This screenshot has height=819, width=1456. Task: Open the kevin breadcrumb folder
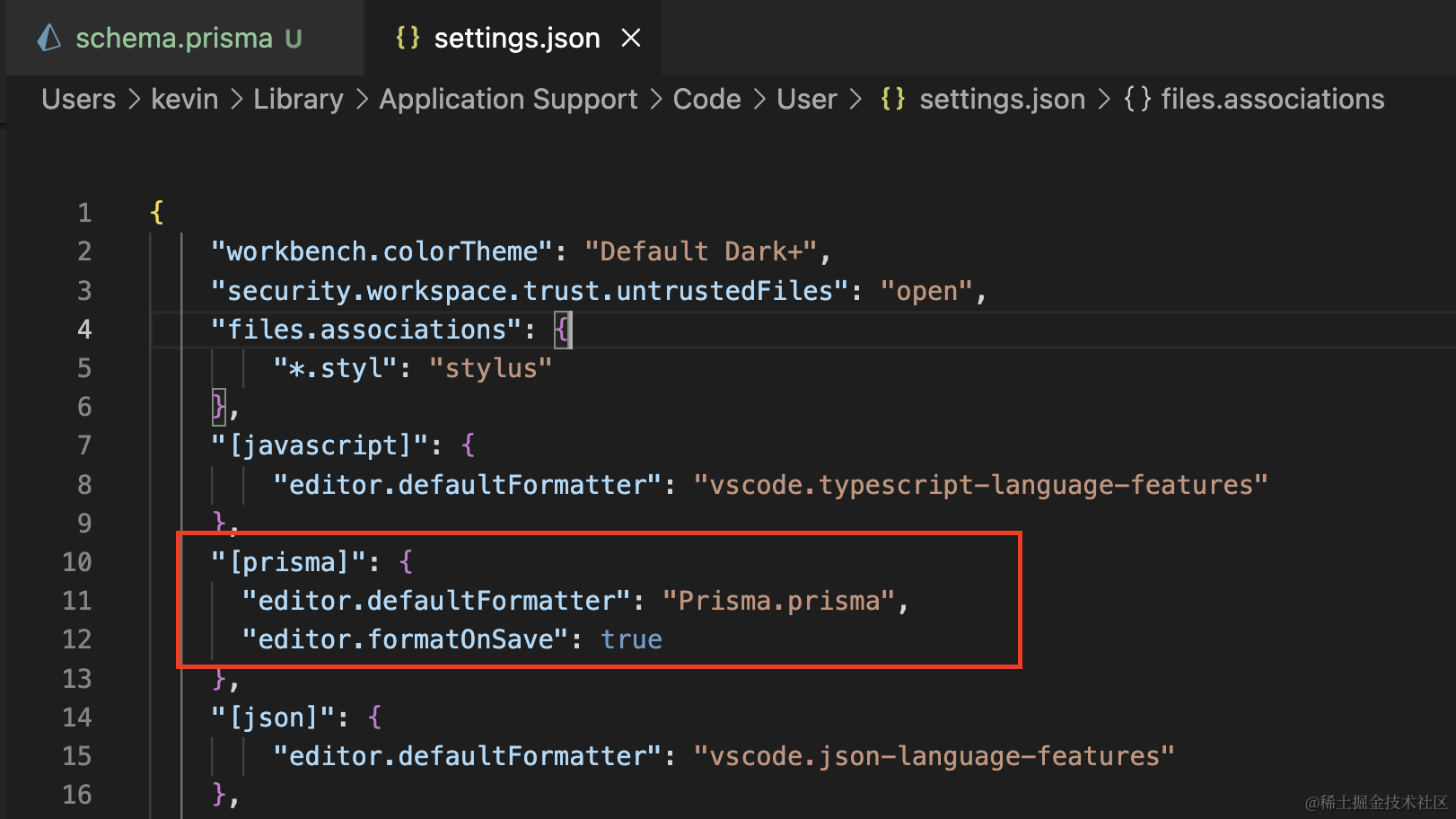(184, 99)
